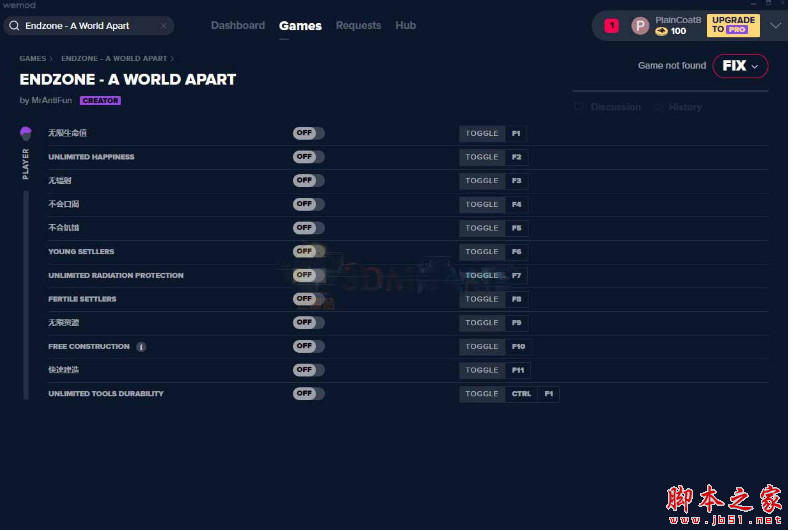Click Young Settlers cheat name
The width and height of the screenshot is (793, 531).
pos(81,251)
